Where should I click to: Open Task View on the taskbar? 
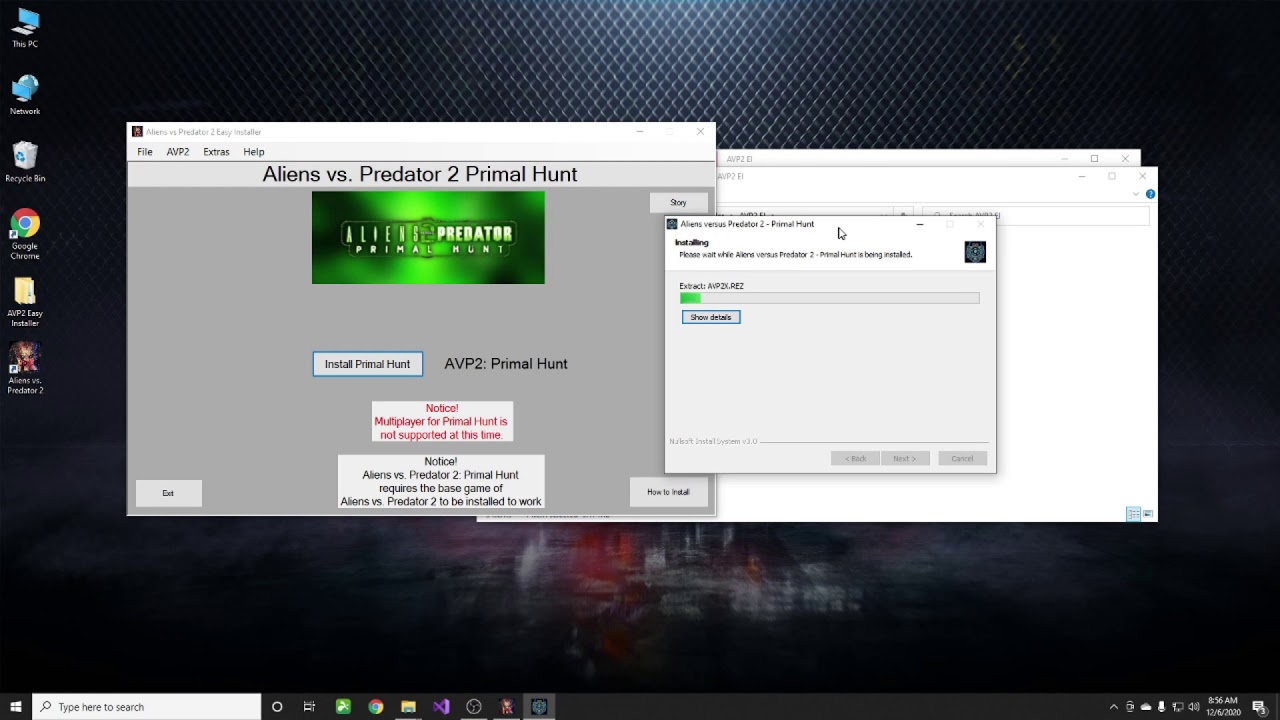[x=309, y=707]
